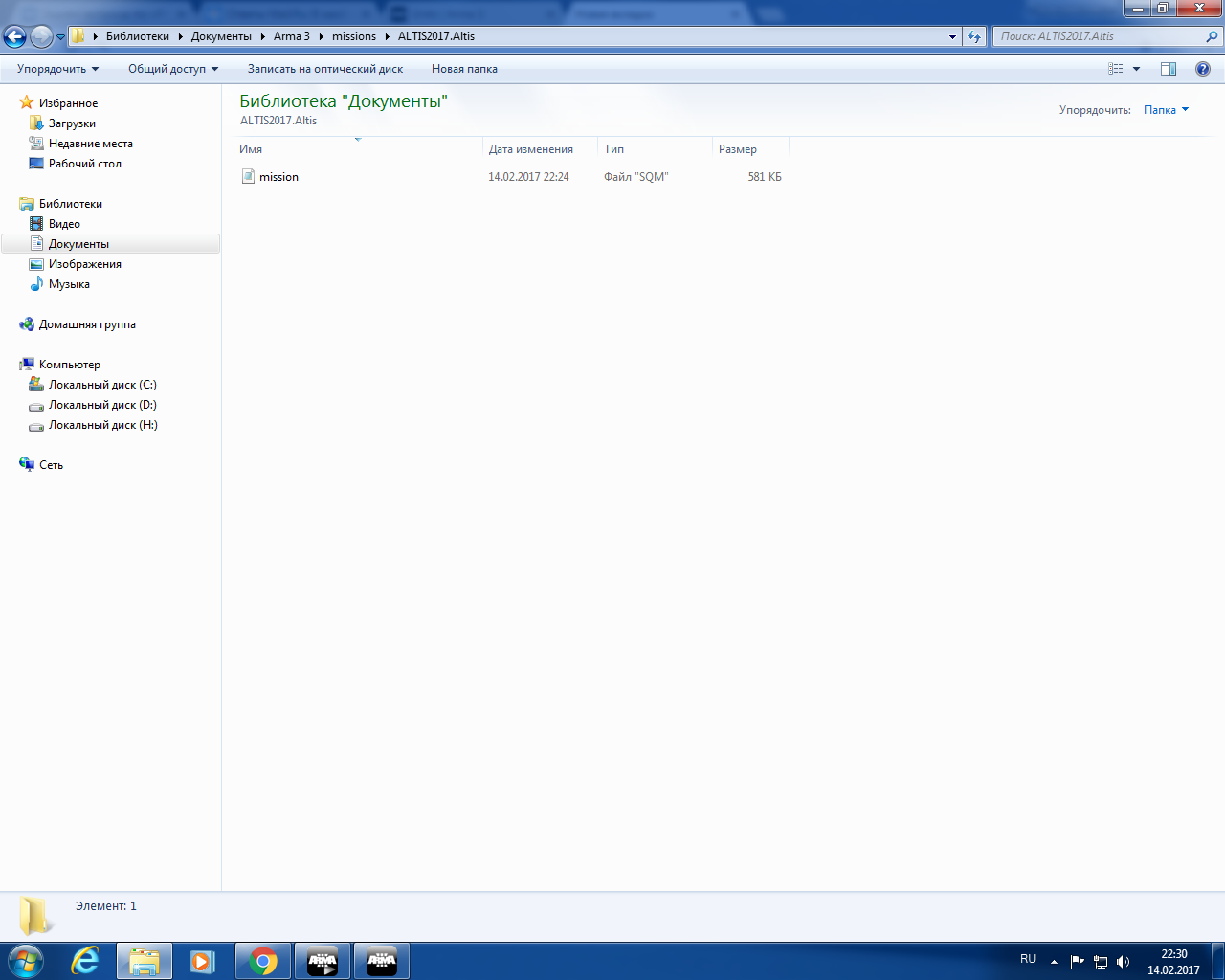The width and height of the screenshot is (1225, 980).
Task: Select Загрузки in the favorites list
Action: (72, 123)
